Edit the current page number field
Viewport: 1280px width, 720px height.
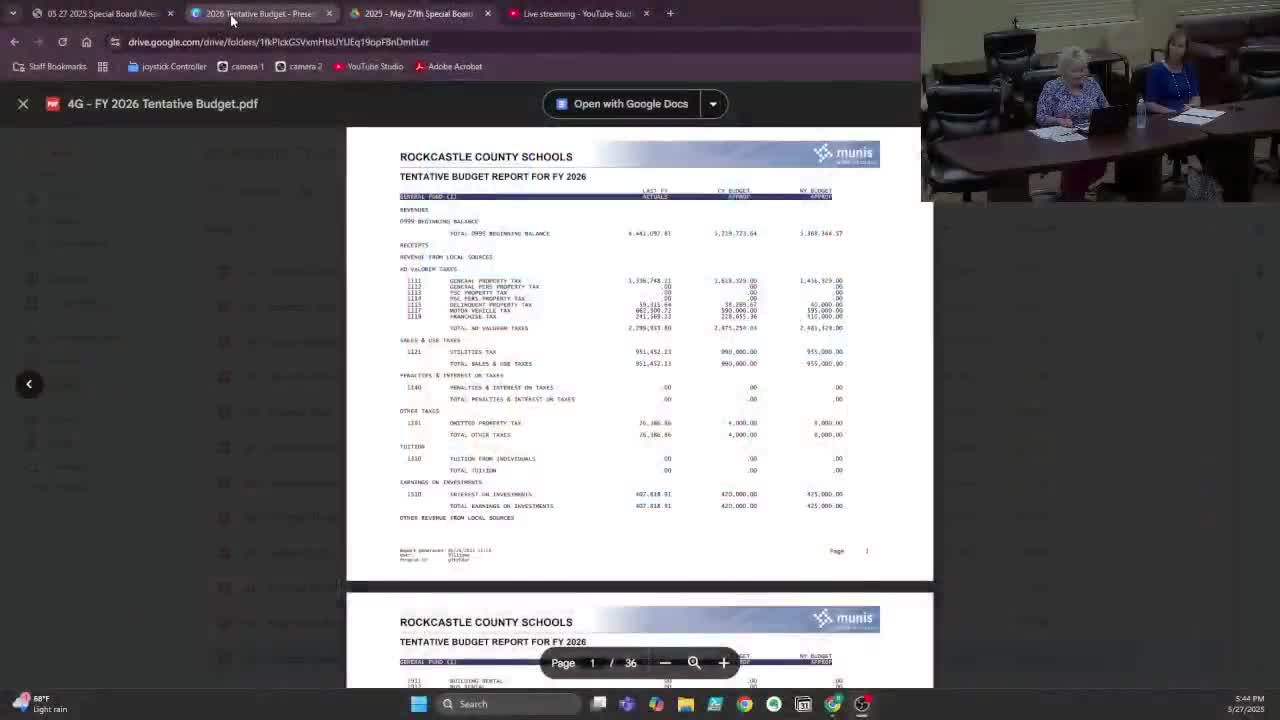click(x=592, y=663)
